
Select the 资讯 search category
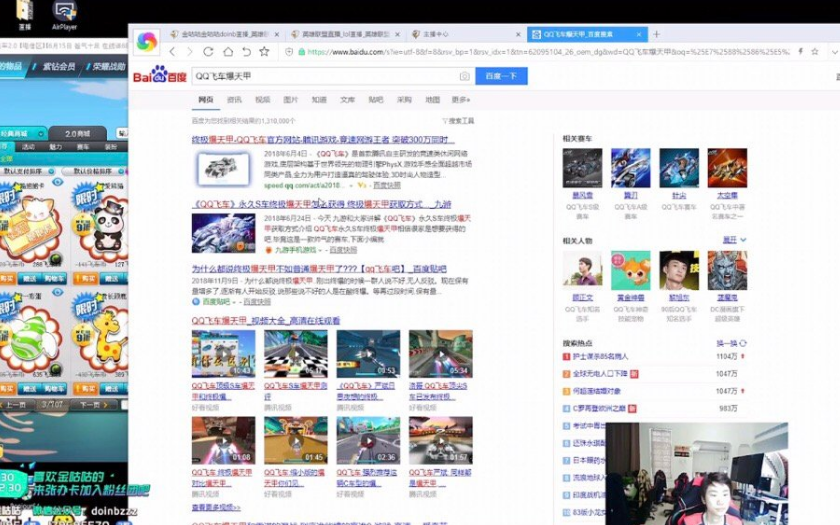tap(234, 100)
